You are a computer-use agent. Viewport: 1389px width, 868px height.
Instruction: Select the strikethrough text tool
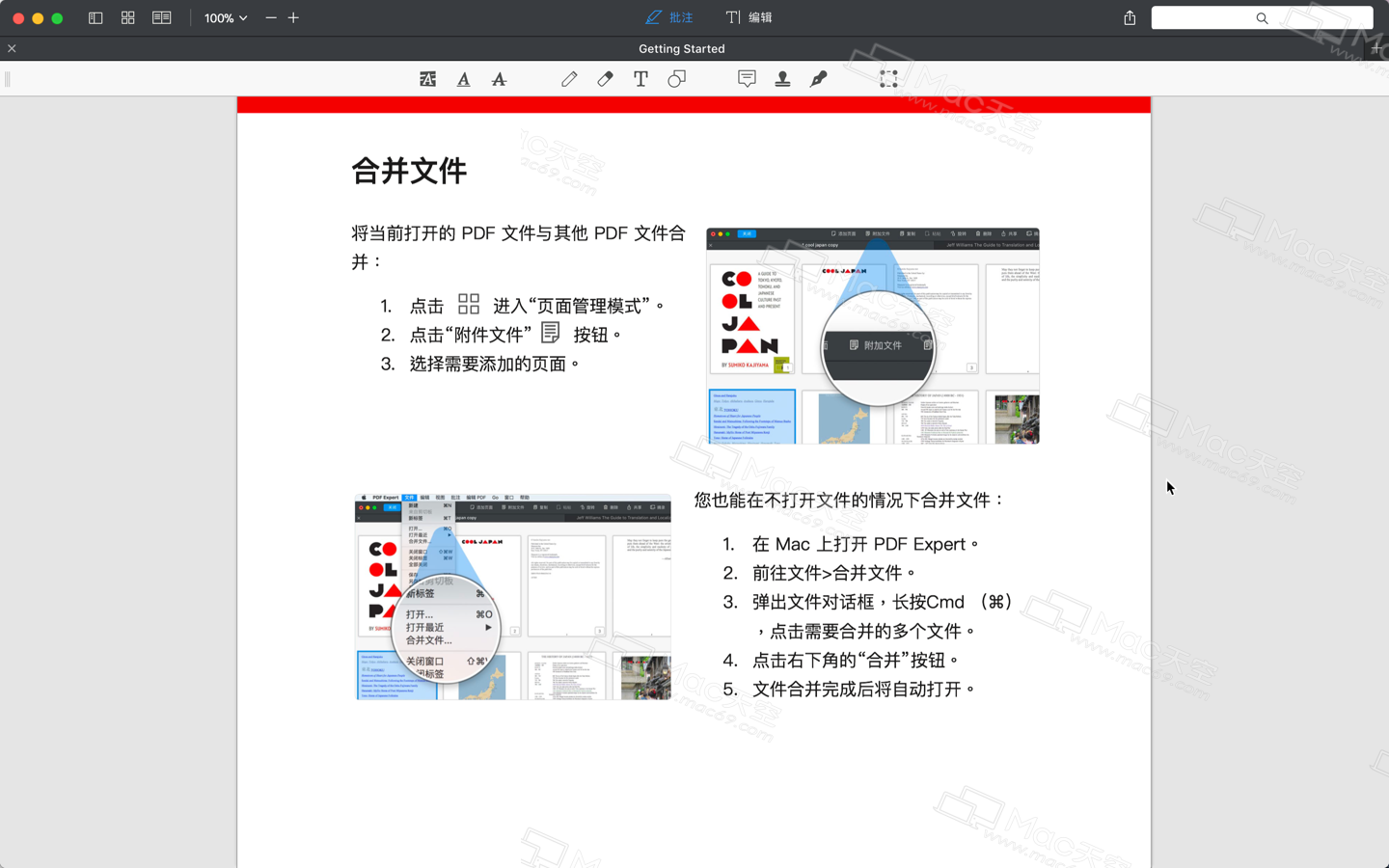tap(499, 79)
